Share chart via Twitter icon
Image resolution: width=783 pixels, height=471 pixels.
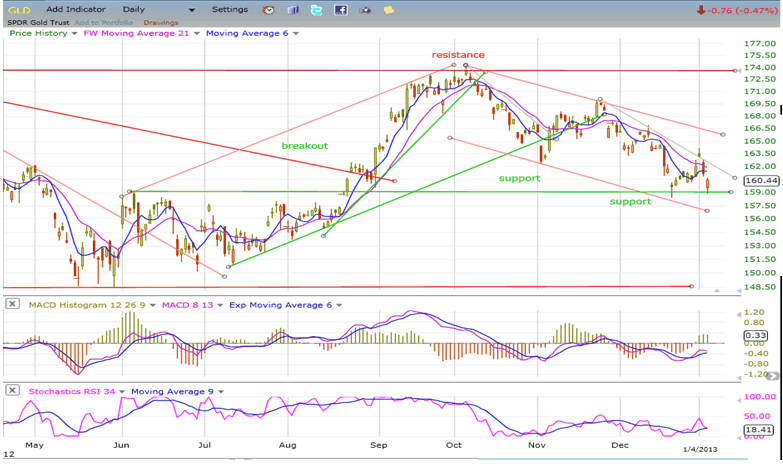pyautogui.click(x=316, y=10)
